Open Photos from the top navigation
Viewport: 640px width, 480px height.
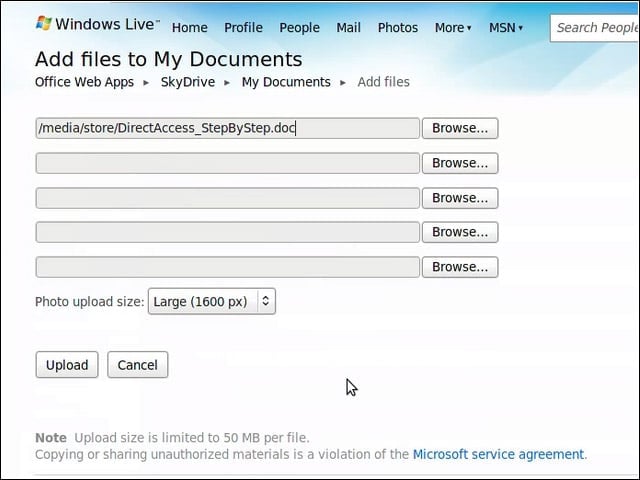398,27
